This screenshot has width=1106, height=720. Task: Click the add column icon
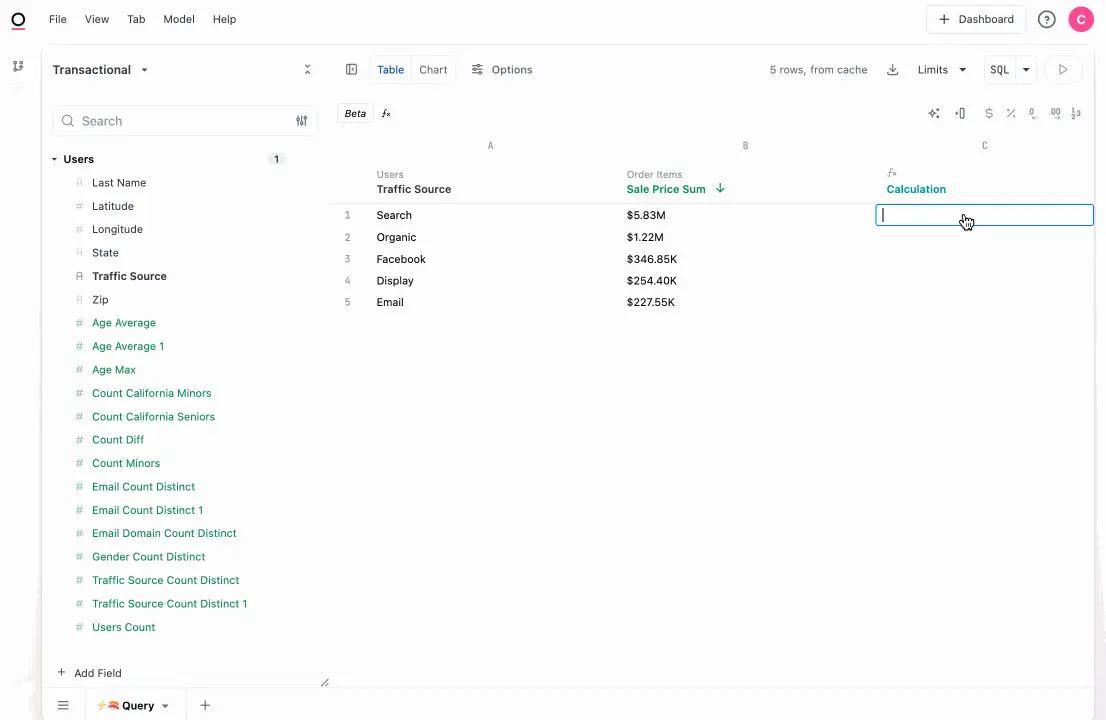[x=960, y=114]
